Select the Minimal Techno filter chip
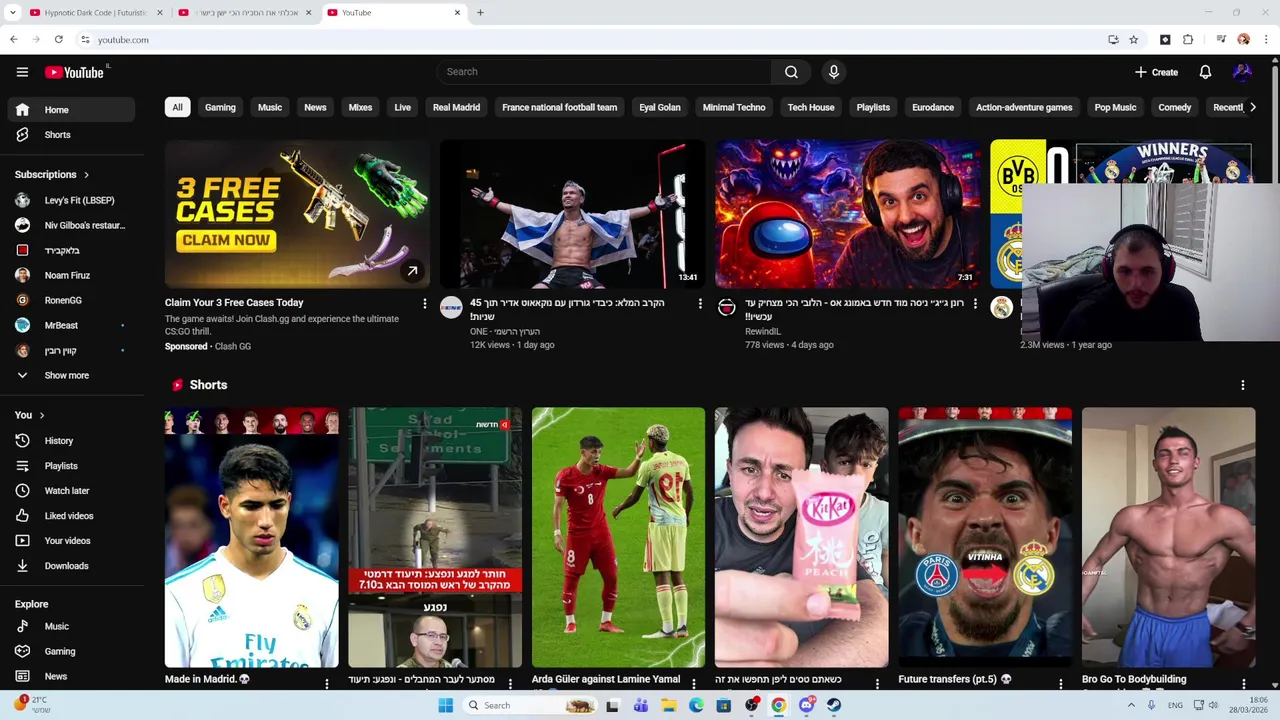 734,107
